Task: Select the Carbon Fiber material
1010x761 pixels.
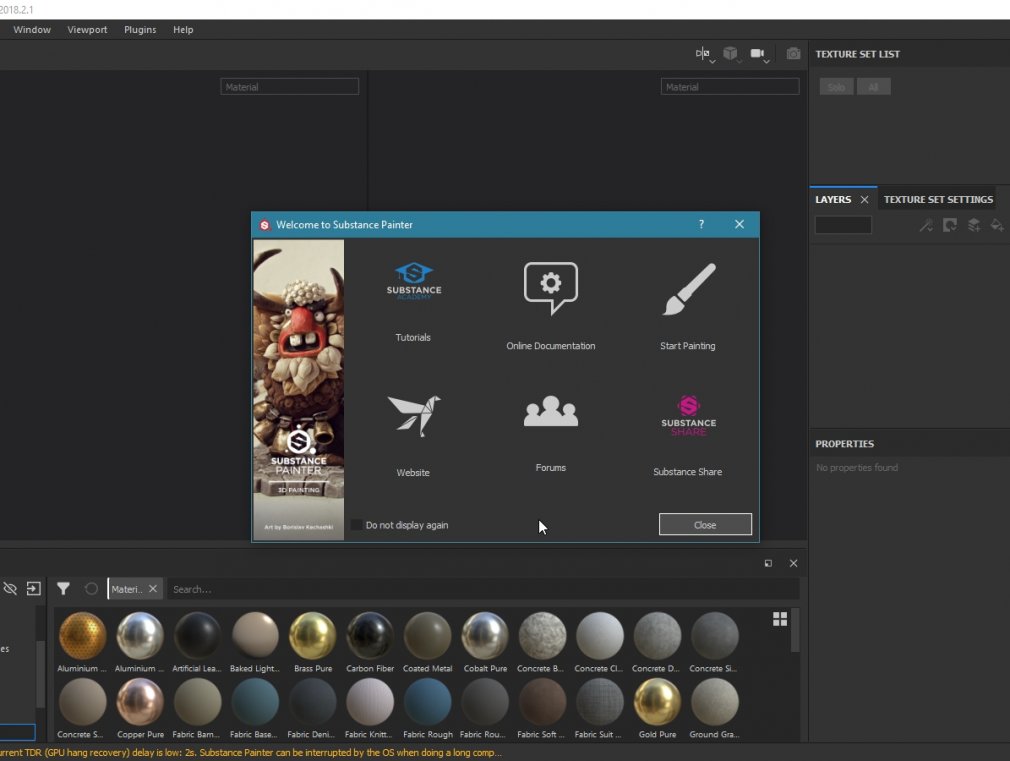Action: click(x=370, y=642)
